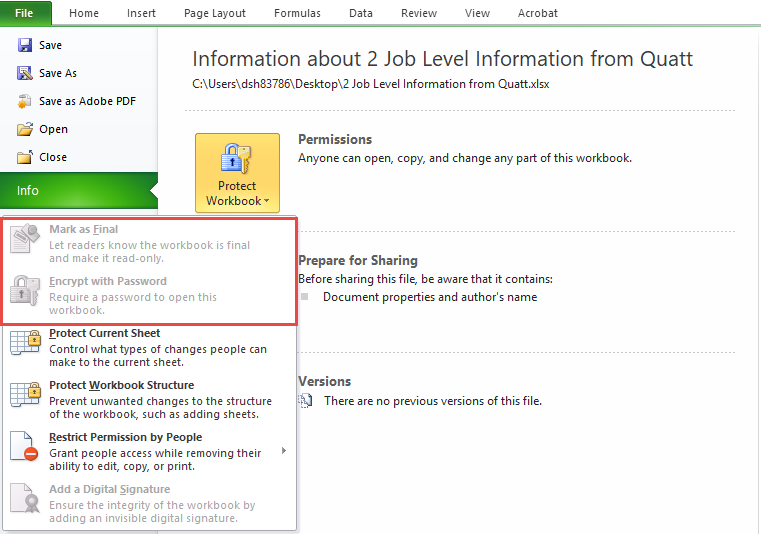Choose Protect Current Sheet
761x534 pixels.
149,348
